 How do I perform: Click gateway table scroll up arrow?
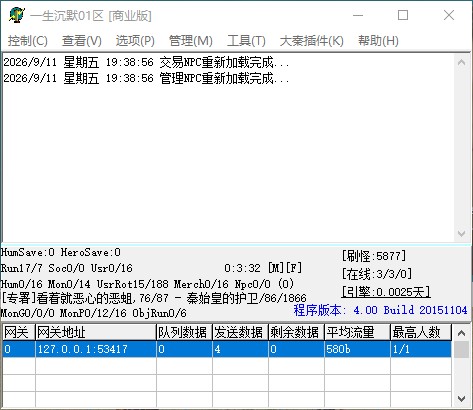(462, 332)
